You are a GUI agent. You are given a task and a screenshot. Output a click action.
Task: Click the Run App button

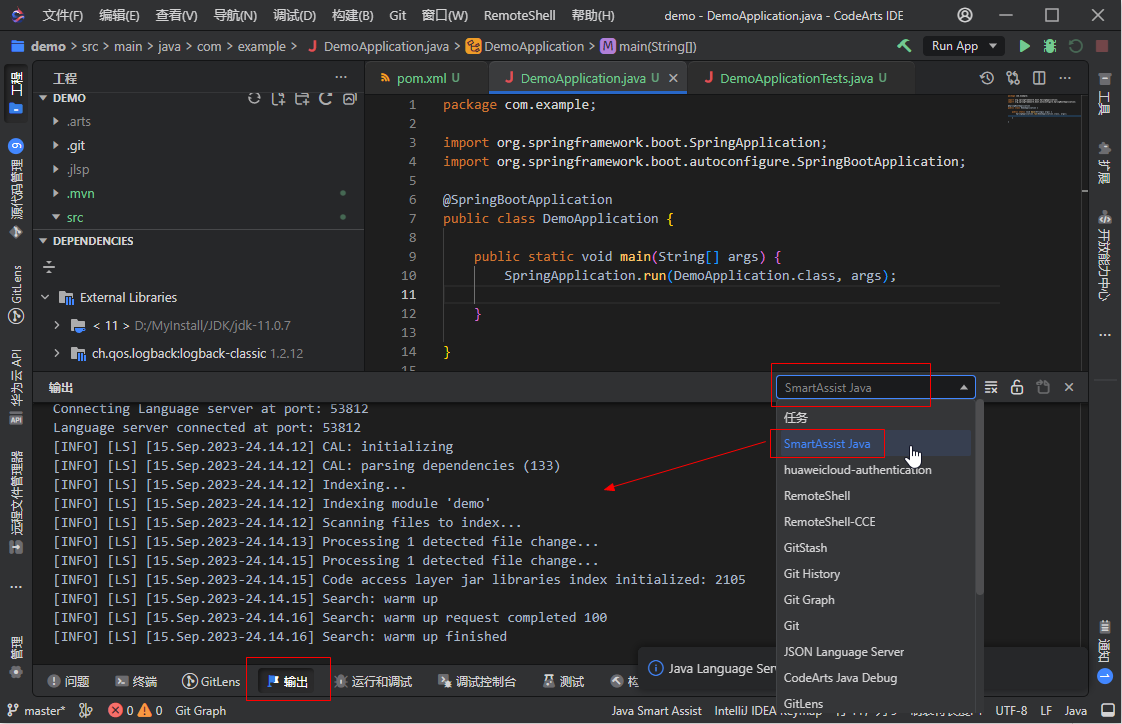pos(954,45)
